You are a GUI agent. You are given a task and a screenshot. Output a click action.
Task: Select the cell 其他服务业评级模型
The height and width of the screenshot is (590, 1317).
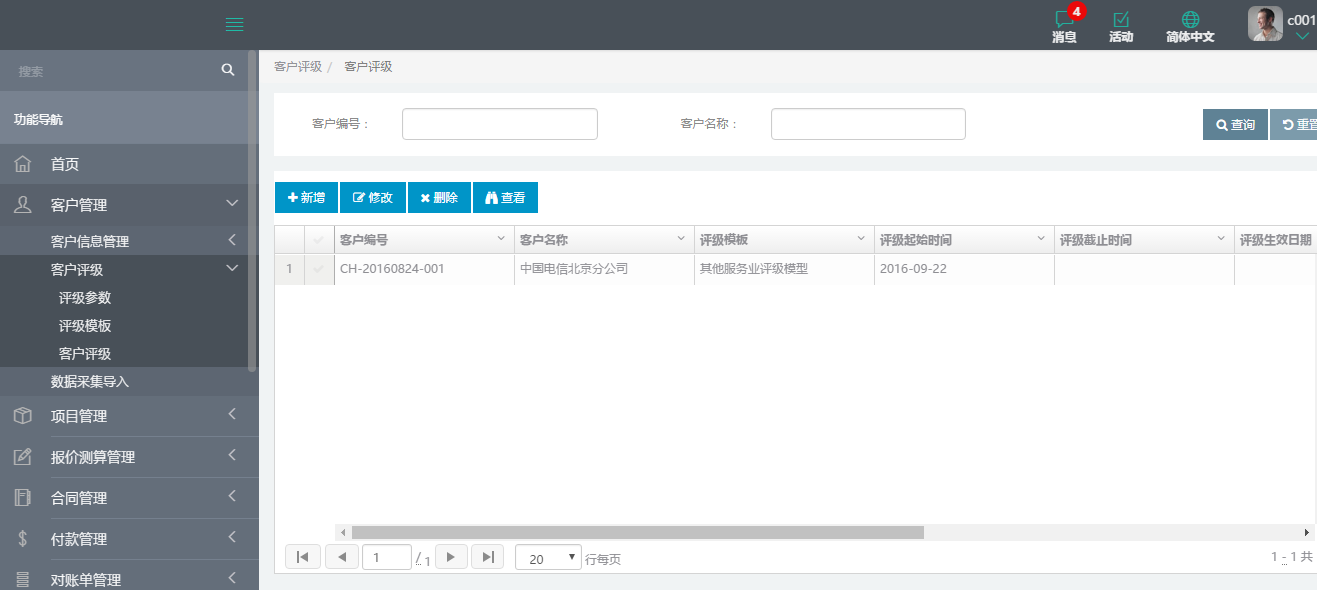(784, 269)
